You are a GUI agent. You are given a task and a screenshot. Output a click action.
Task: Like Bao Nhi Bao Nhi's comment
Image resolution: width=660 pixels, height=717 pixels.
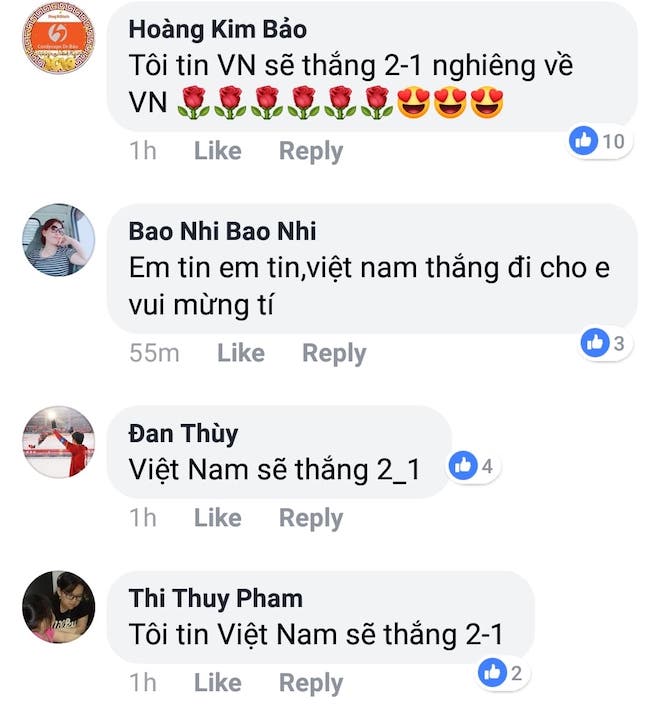point(241,353)
